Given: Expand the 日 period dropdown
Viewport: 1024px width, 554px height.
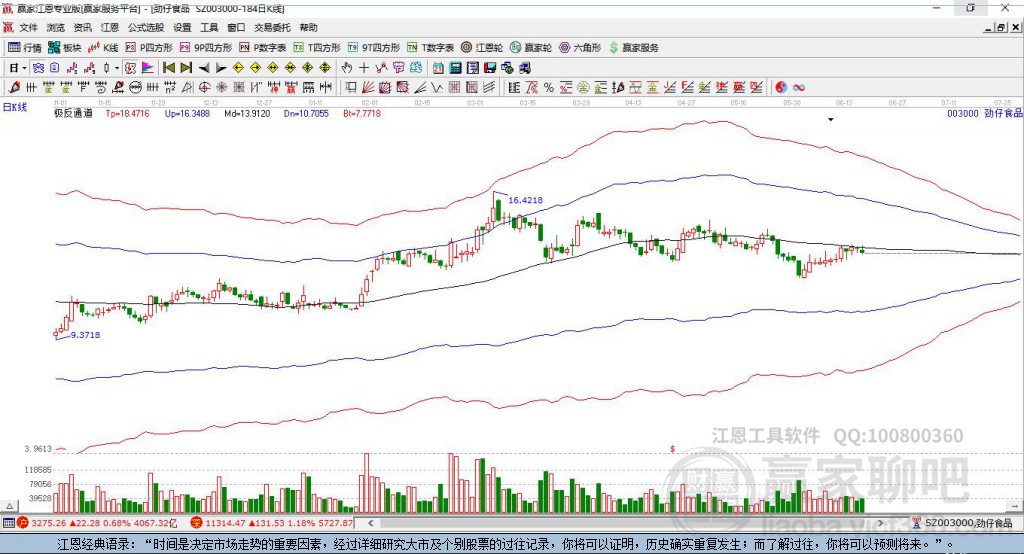Looking at the screenshot, I should coord(24,68).
